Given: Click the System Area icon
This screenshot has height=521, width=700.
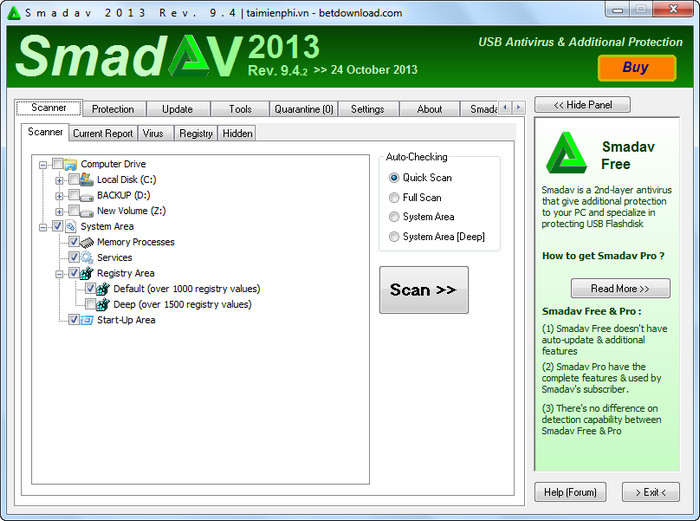Looking at the screenshot, I should point(71,227).
